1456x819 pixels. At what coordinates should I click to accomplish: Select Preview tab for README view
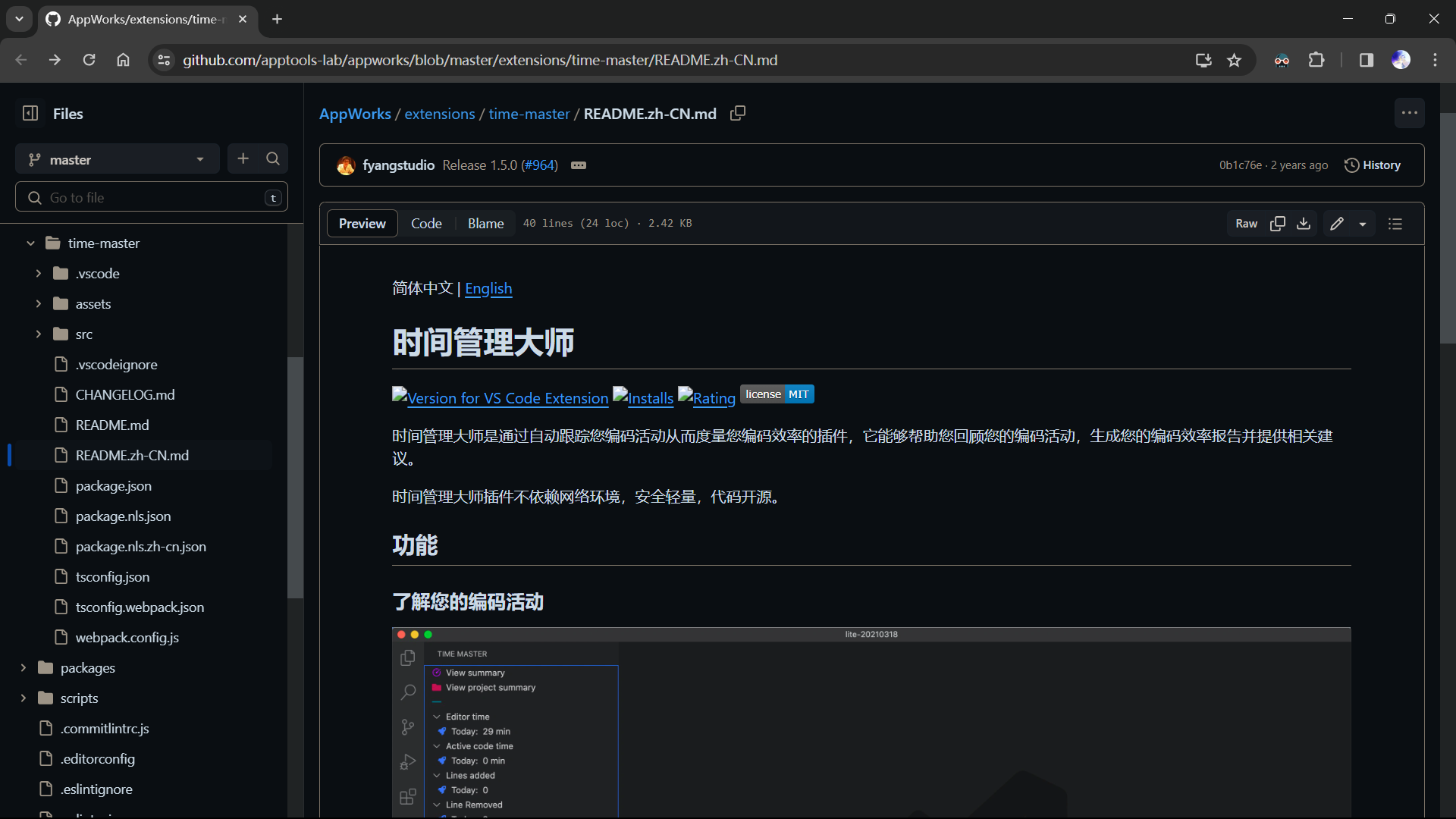pos(362,222)
